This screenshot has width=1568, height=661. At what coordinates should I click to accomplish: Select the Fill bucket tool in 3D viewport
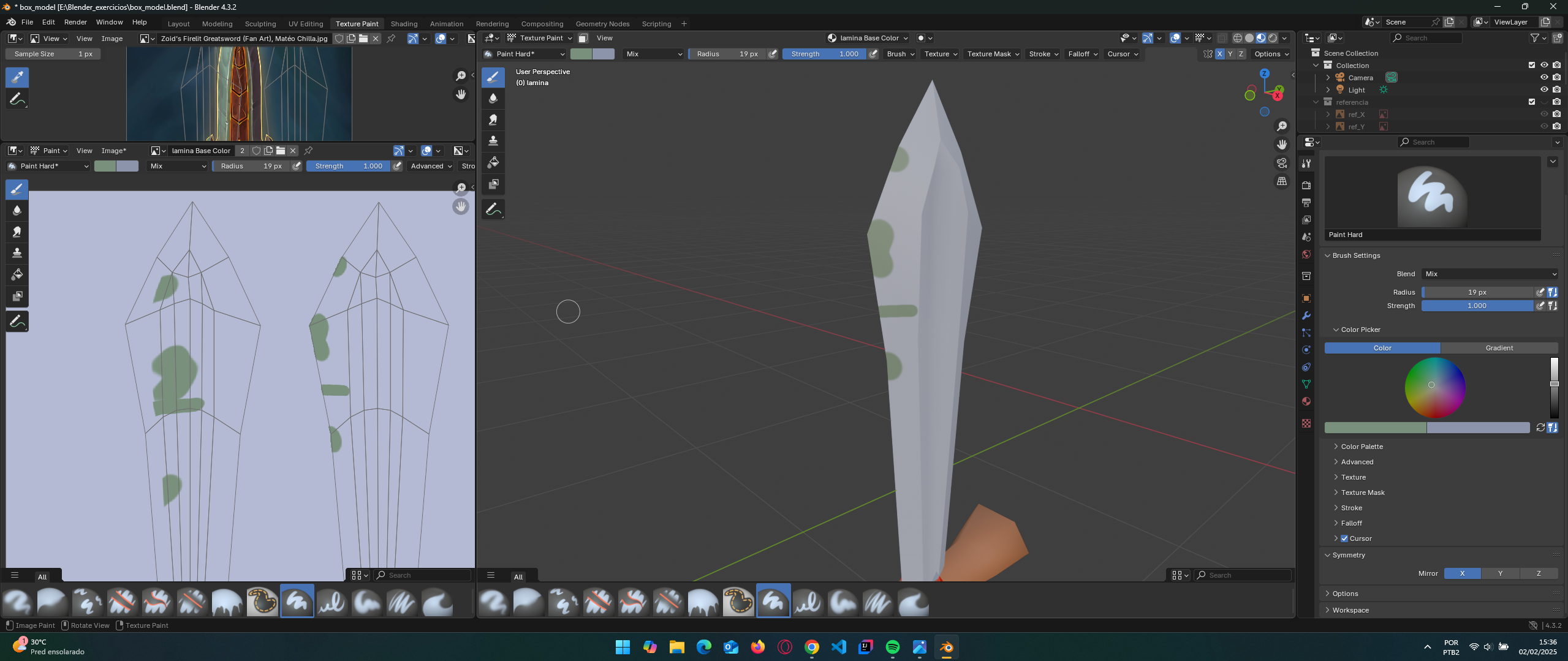[493, 162]
